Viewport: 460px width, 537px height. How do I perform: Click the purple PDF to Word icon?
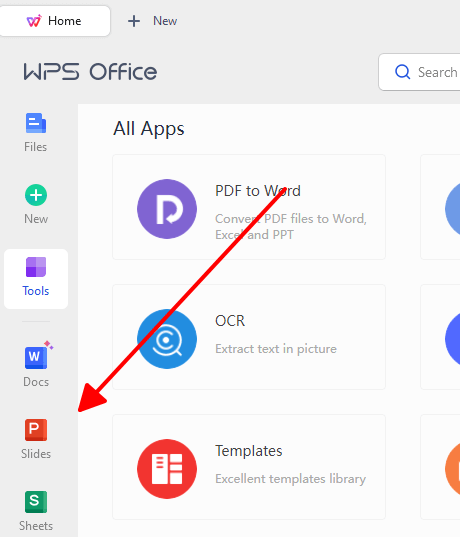(167, 209)
